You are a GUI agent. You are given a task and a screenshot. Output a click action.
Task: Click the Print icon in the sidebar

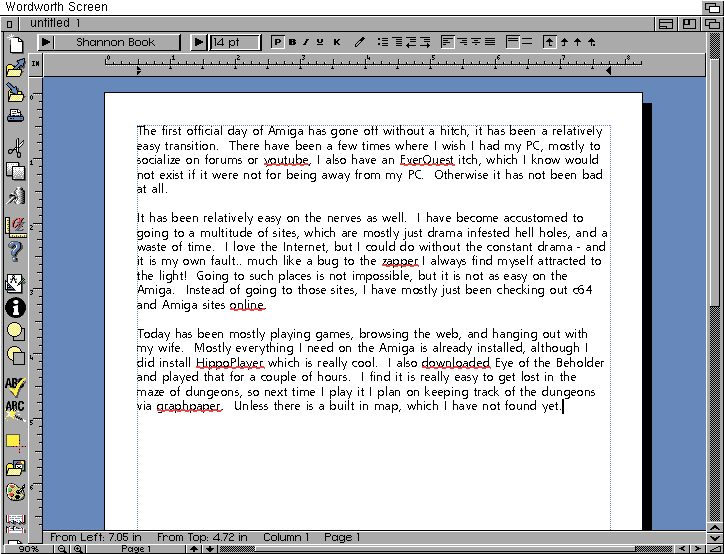15,115
